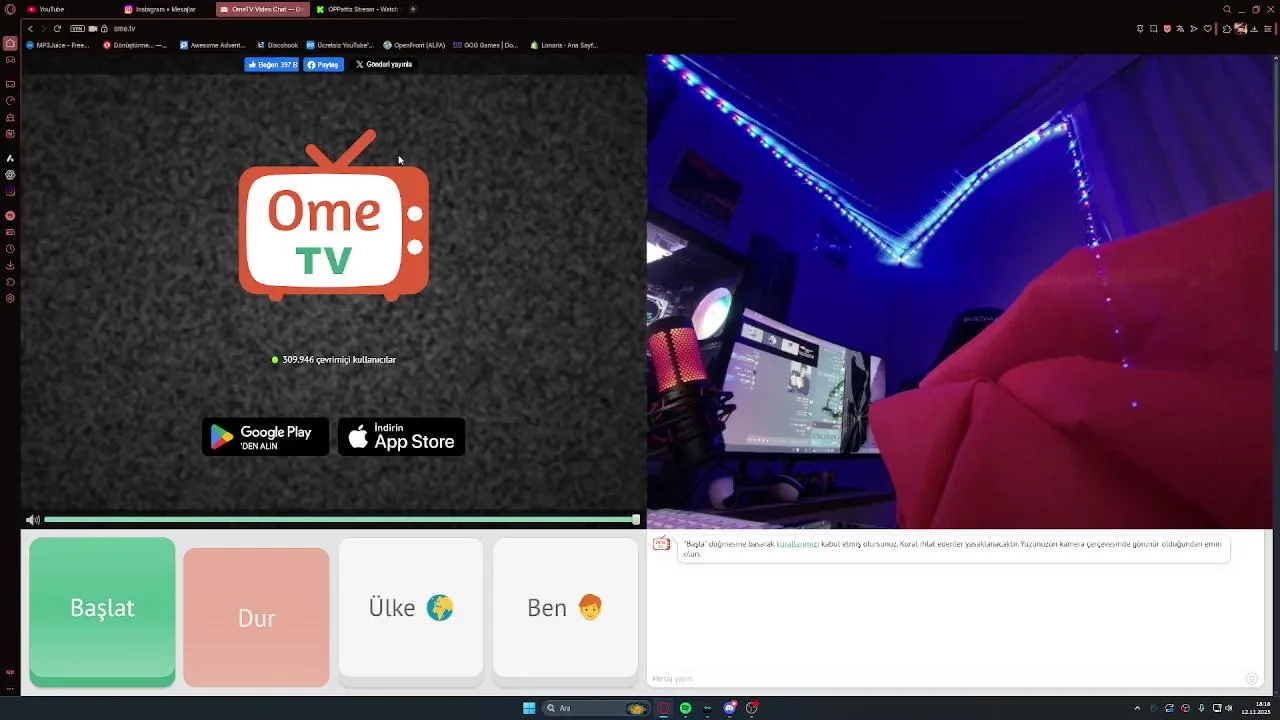1280x720 pixels.
Task: Show hidden system tray icons
Action: point(1137,708)
